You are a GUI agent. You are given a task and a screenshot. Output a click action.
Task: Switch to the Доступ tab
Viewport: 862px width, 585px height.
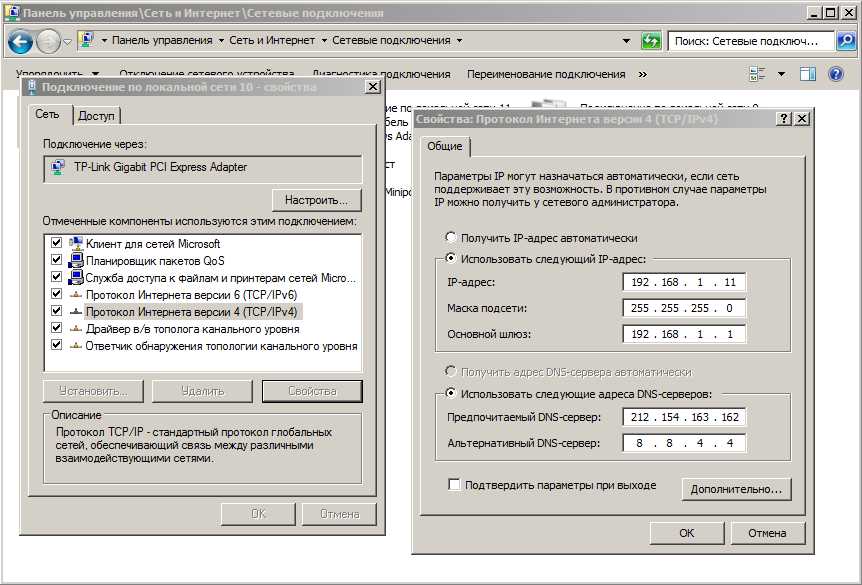(97, 116)
